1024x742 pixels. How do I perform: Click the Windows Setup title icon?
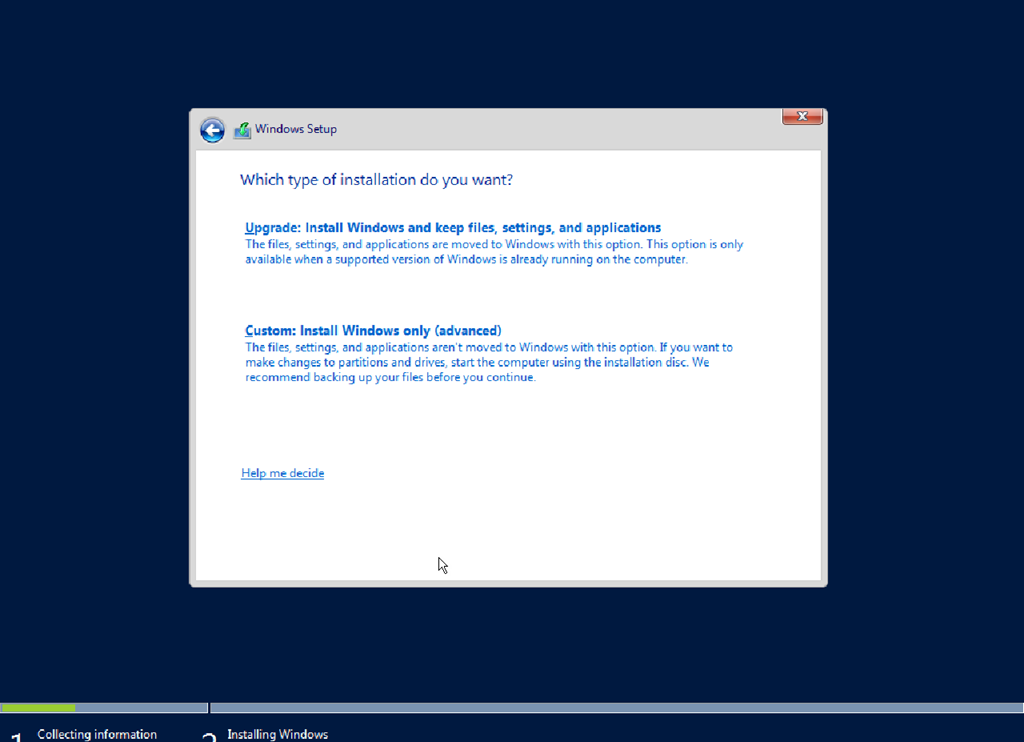pos(242,130)
